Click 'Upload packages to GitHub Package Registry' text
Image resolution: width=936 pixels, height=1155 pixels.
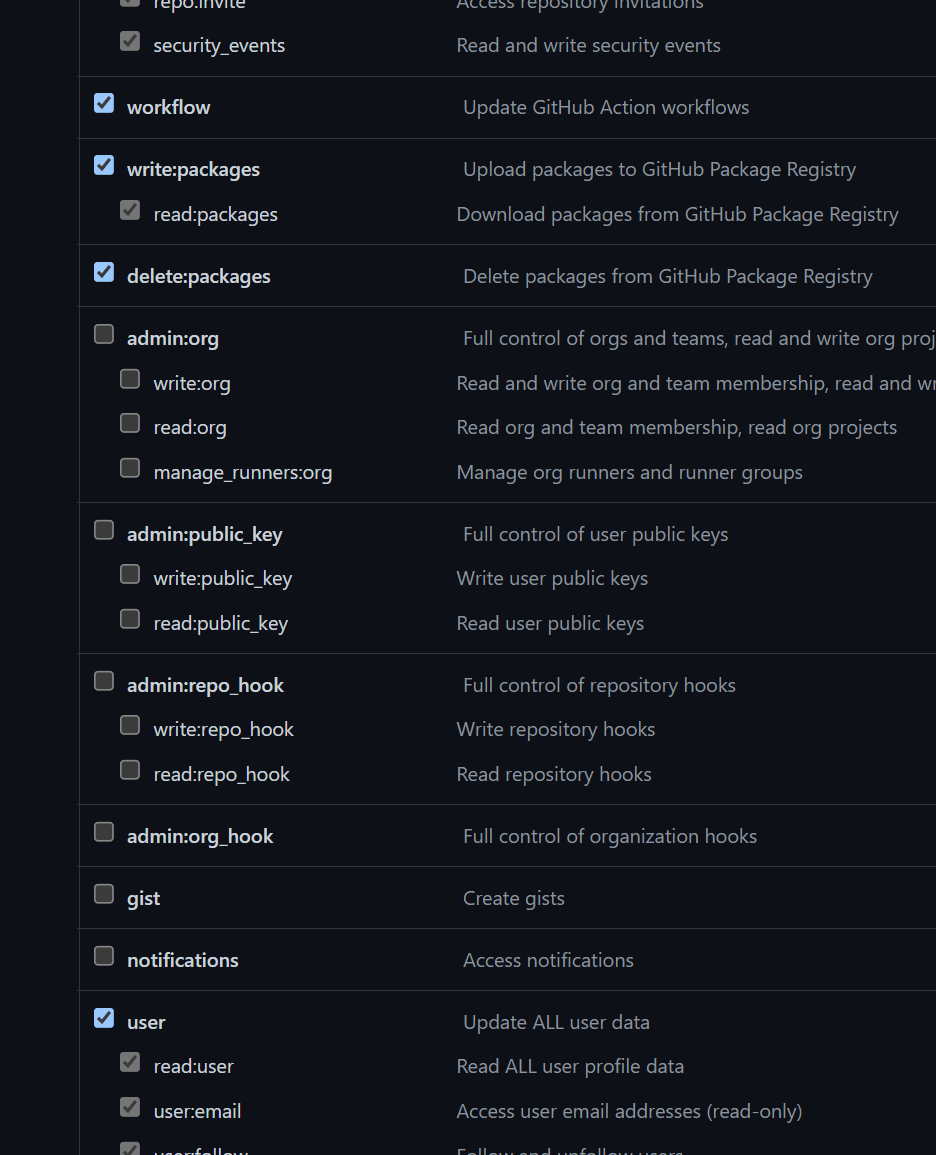pos(660,169)
